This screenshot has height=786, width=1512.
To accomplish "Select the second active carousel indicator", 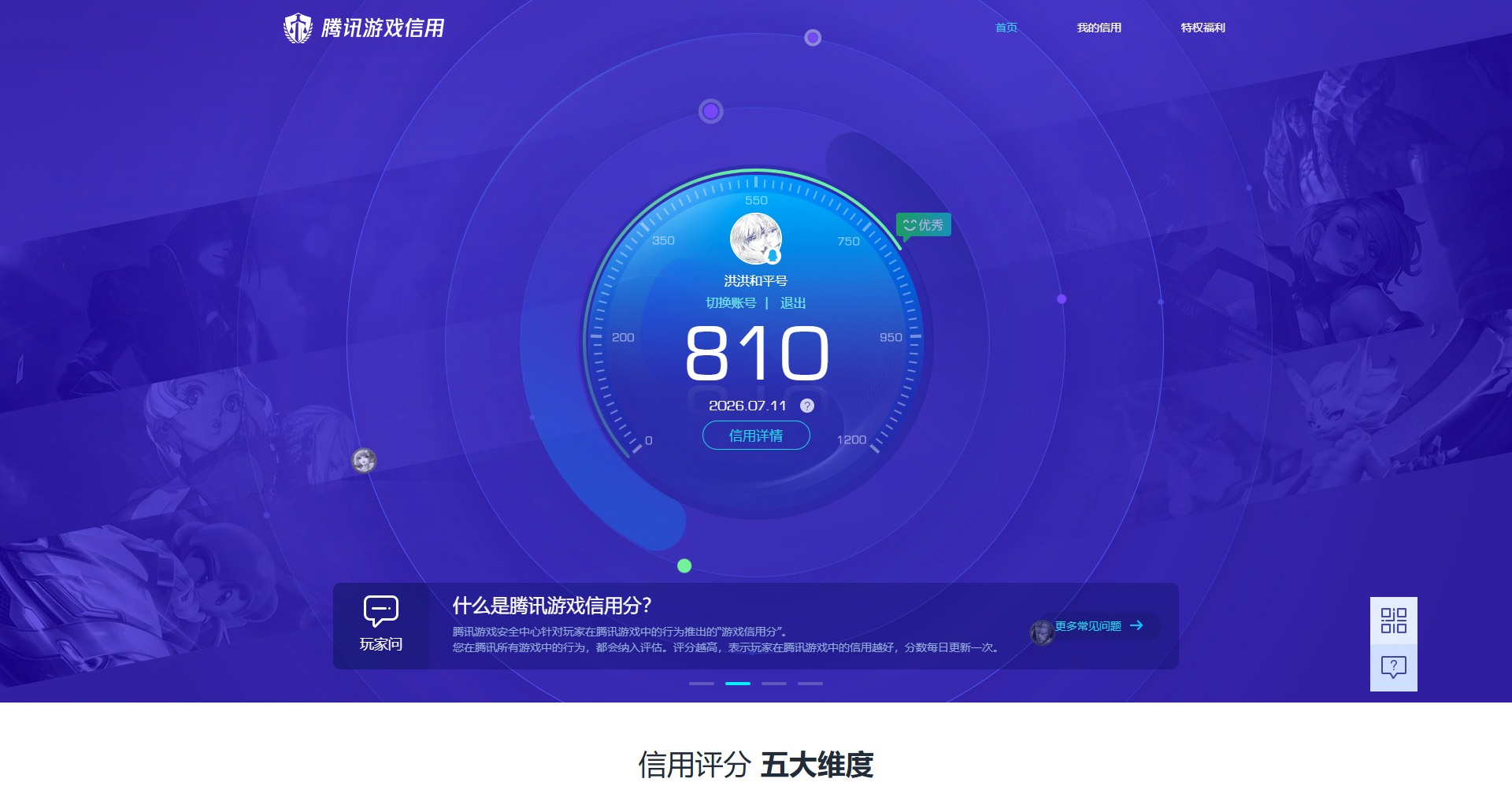I will click(738, 684).
